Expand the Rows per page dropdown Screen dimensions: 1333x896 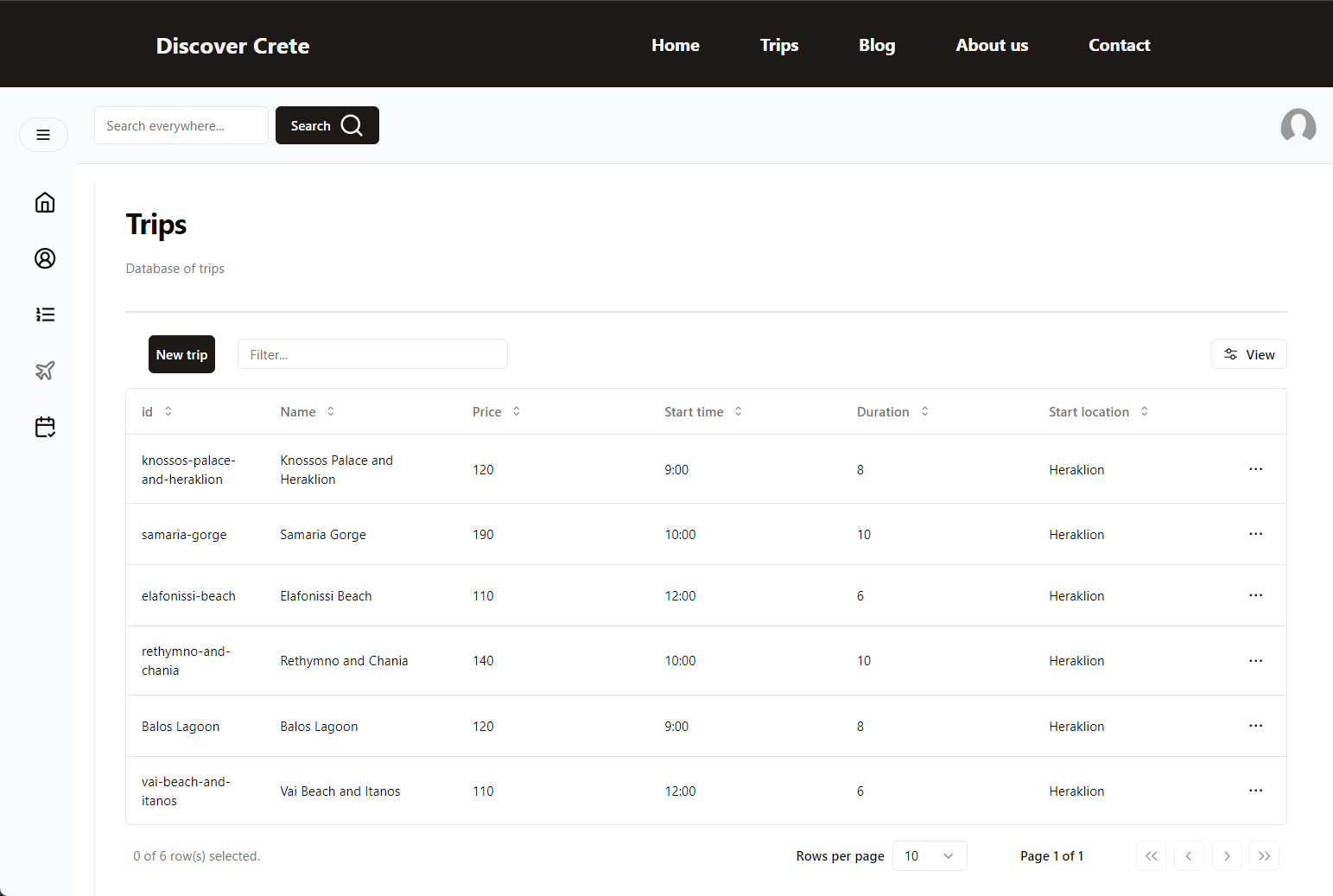point(929,856)
